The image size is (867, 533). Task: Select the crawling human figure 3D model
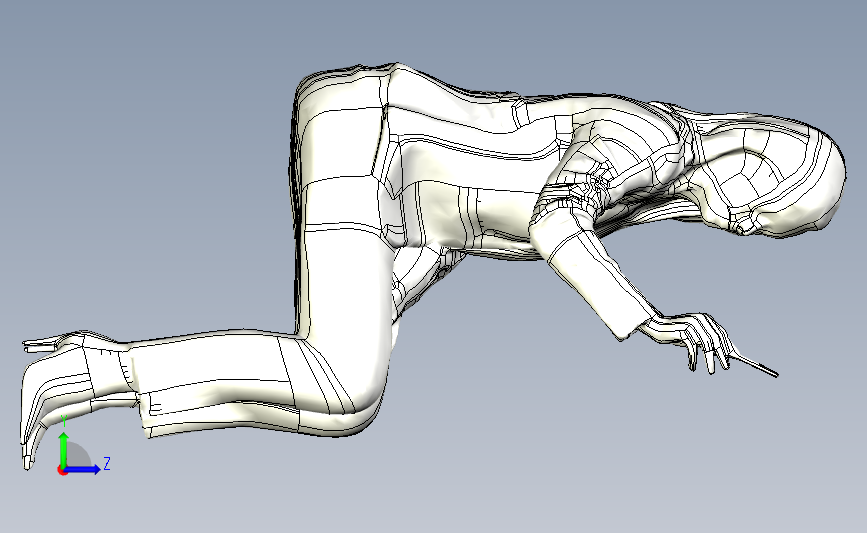click(x=434, y=265)
